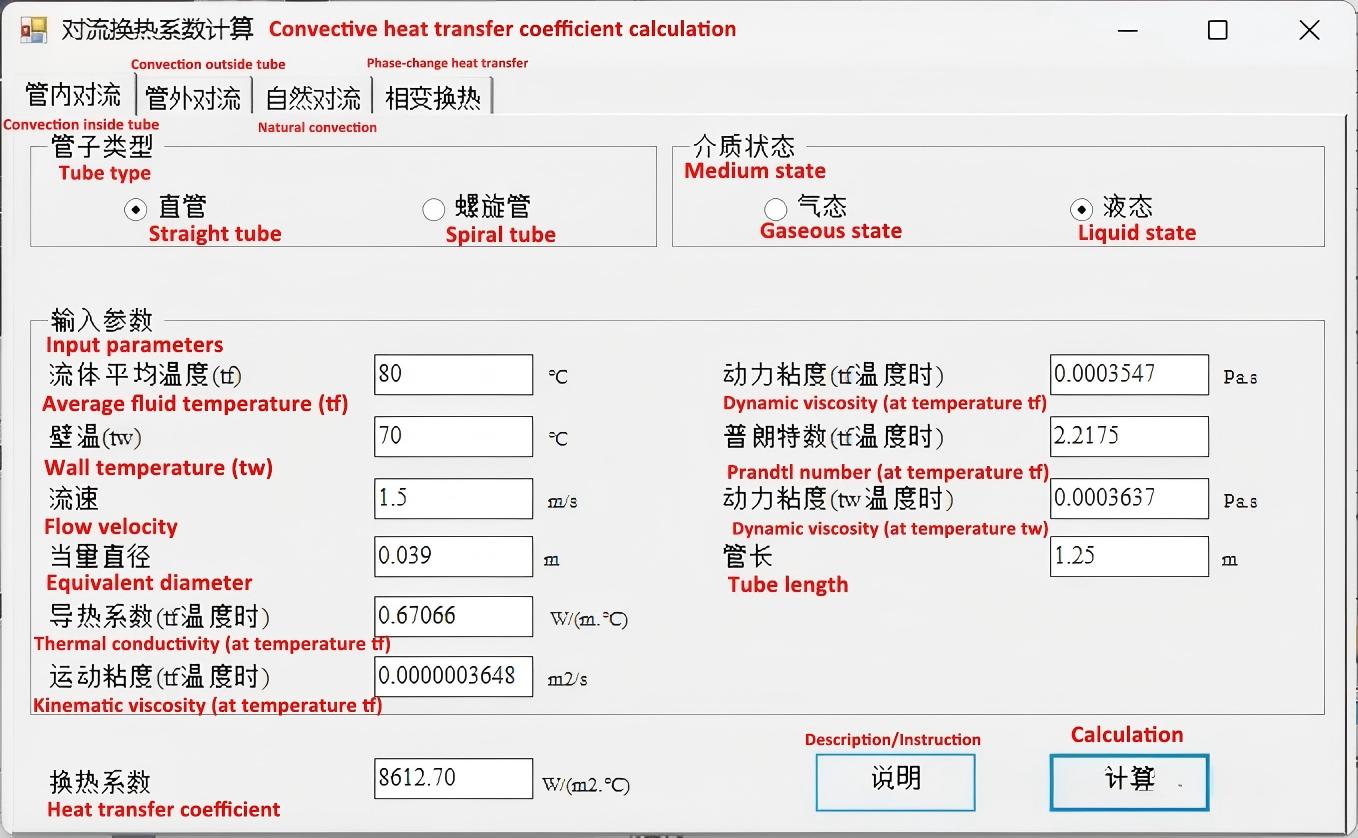This screenshot has width=1358, height=838.
Task: Maximize the calculator window
Action: click(x=1217, y=30)
